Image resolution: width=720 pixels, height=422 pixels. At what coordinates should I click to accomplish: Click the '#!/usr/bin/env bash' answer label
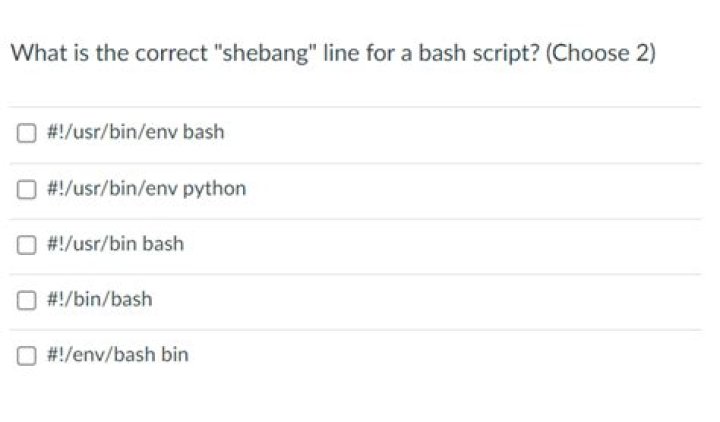[x=135, y=132]
